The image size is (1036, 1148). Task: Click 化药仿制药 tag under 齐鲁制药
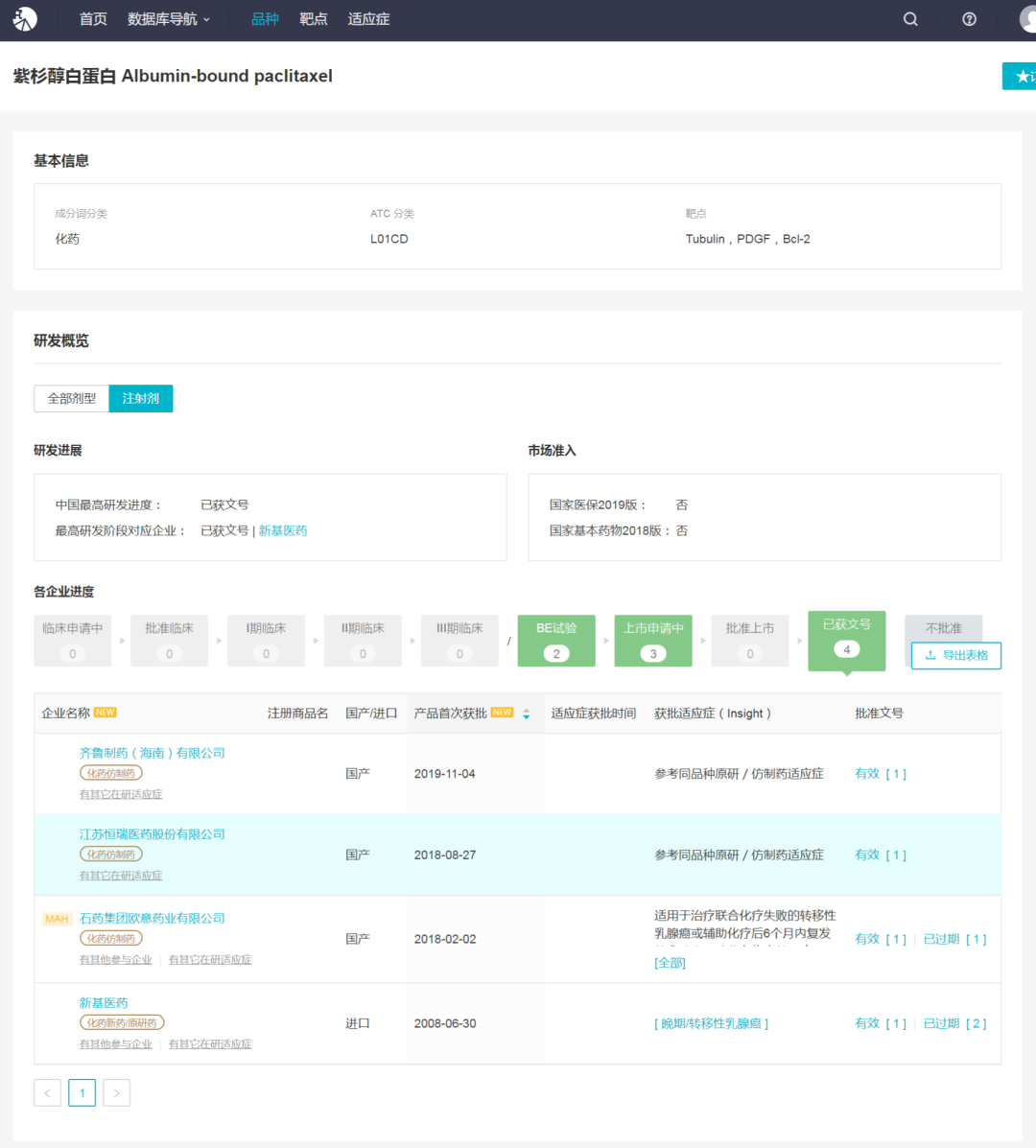(110, 773)
